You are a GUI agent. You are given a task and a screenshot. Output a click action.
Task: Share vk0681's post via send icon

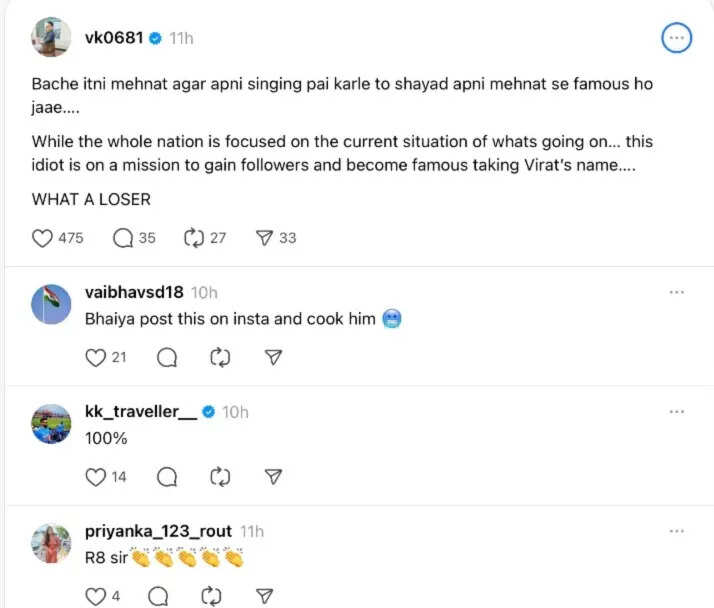(x=264, y=238)
